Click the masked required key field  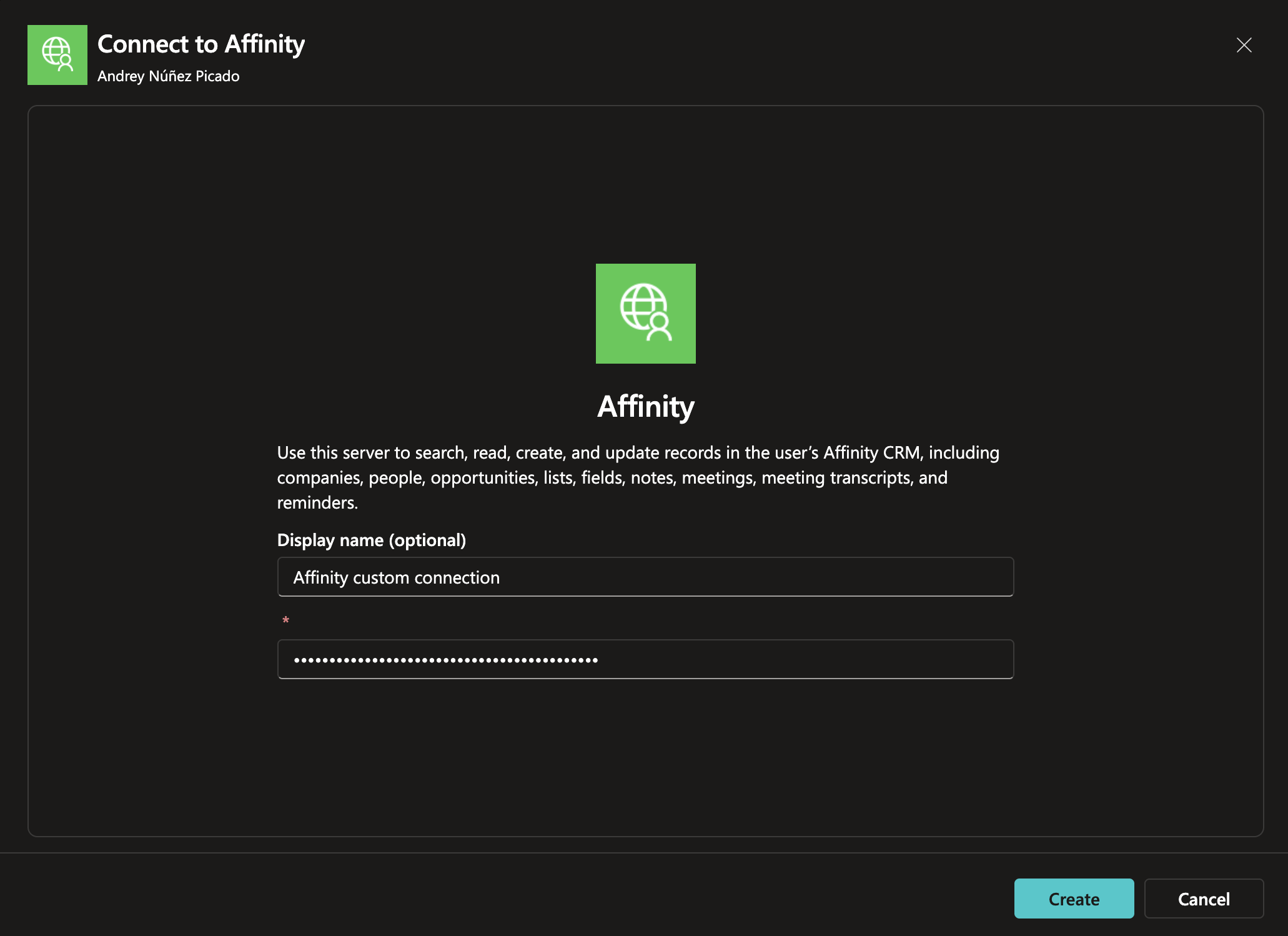[x=645, y=659]
